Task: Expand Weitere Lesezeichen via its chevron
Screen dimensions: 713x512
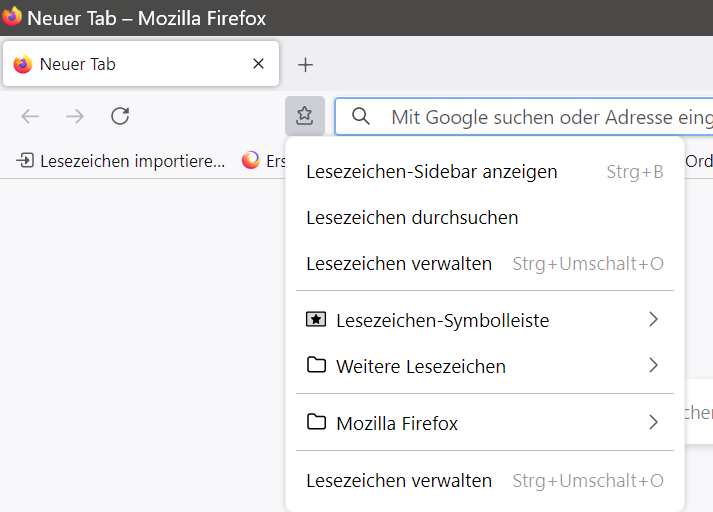Action: pos(653,366)
